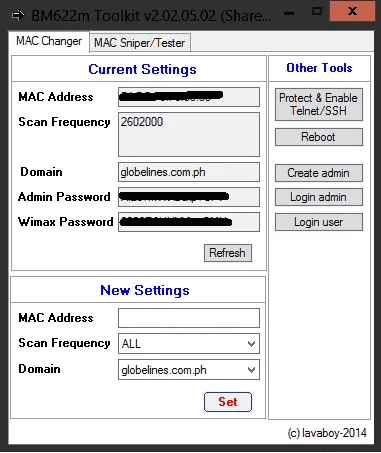Click the current Scan Frequency box showing 2602000
Screen dimensions: 381x453
189,134
